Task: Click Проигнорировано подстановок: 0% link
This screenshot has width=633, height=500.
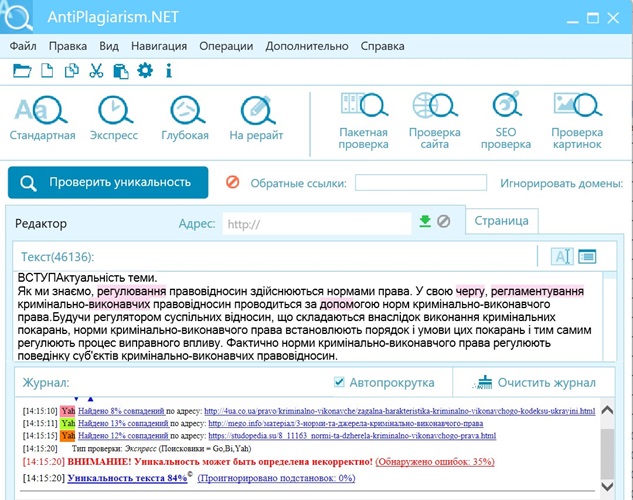Action: click(x=277, y=478)
